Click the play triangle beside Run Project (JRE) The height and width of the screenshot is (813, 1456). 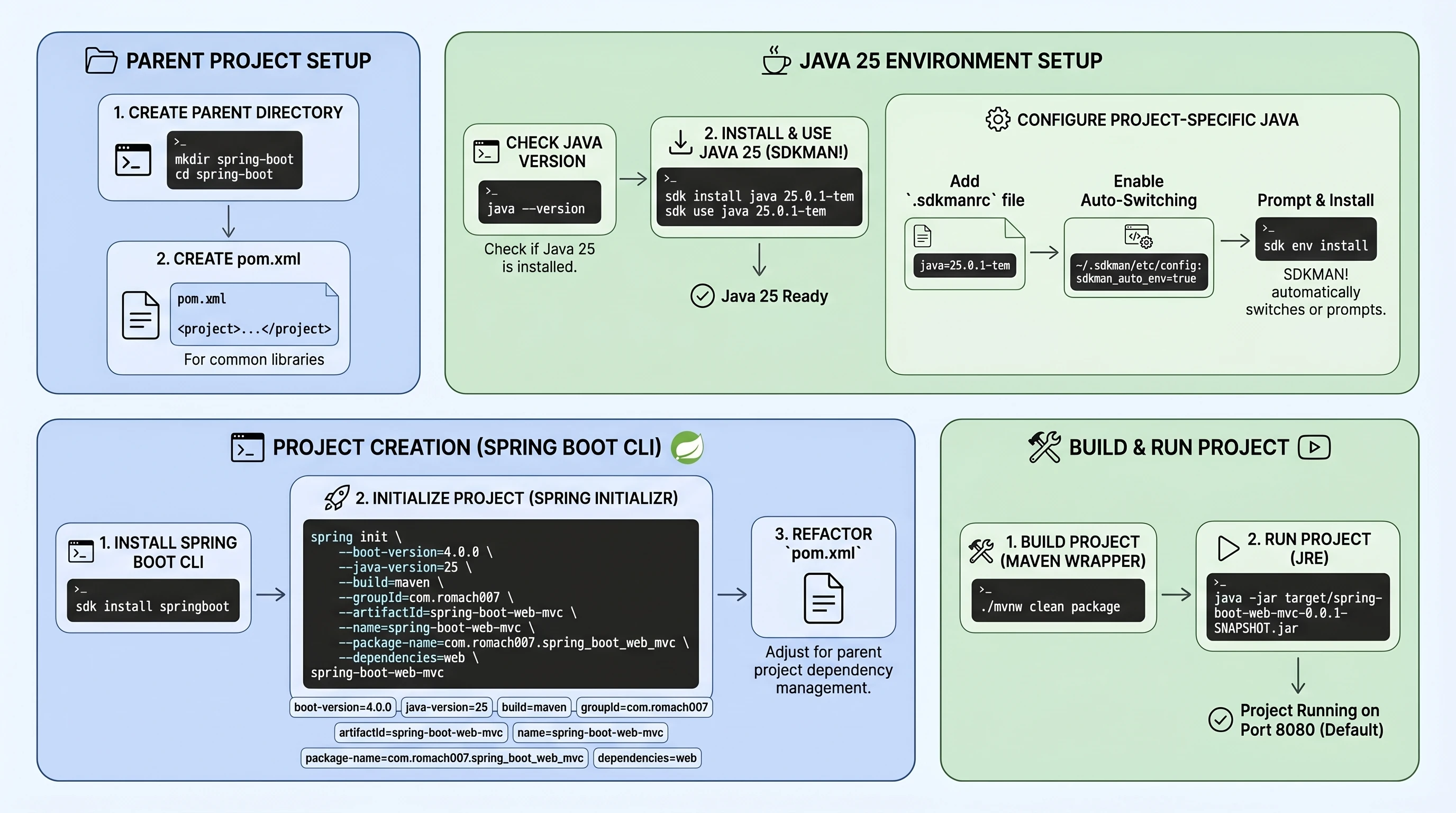(1227, 548)
